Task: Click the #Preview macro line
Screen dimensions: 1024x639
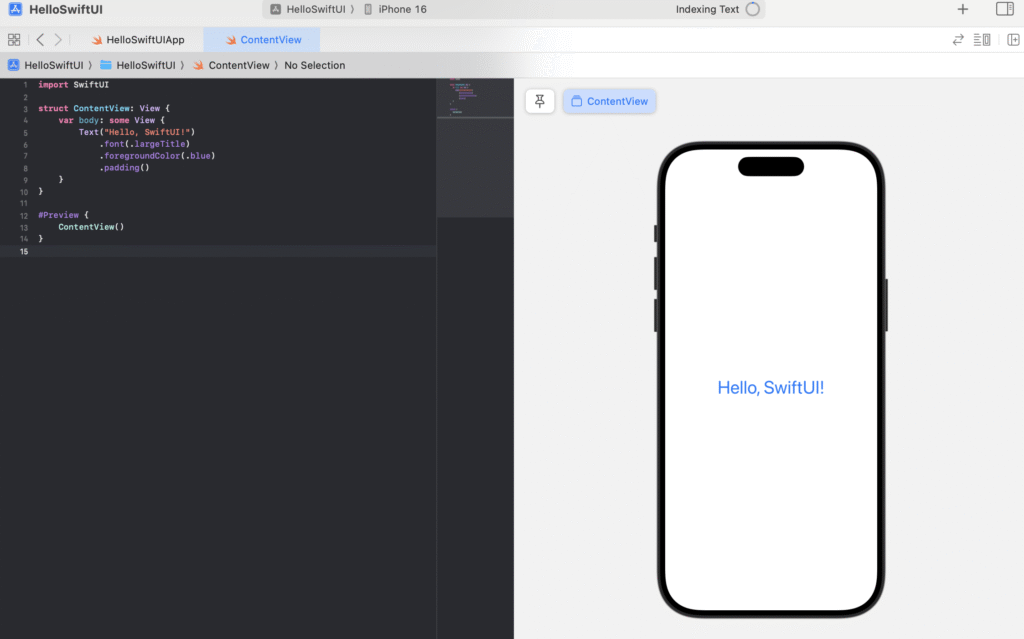Action: coord(63,215)
